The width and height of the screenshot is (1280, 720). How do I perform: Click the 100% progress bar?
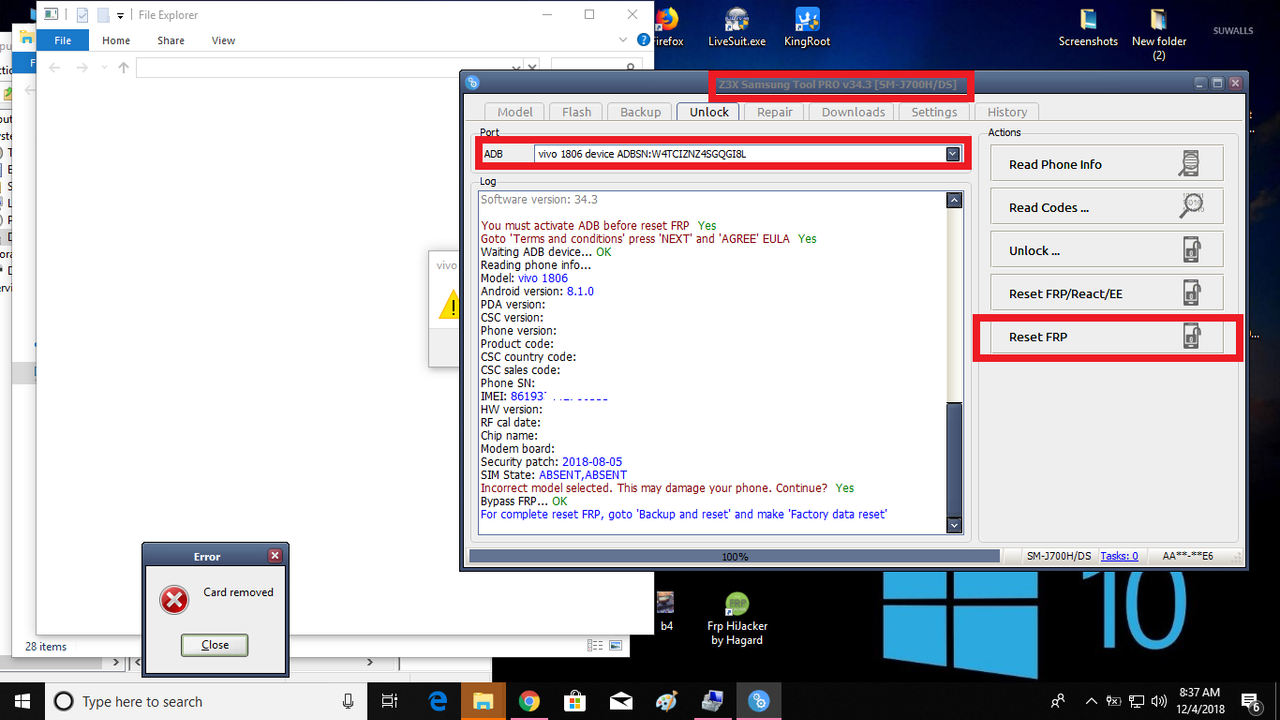click(735, 556)
